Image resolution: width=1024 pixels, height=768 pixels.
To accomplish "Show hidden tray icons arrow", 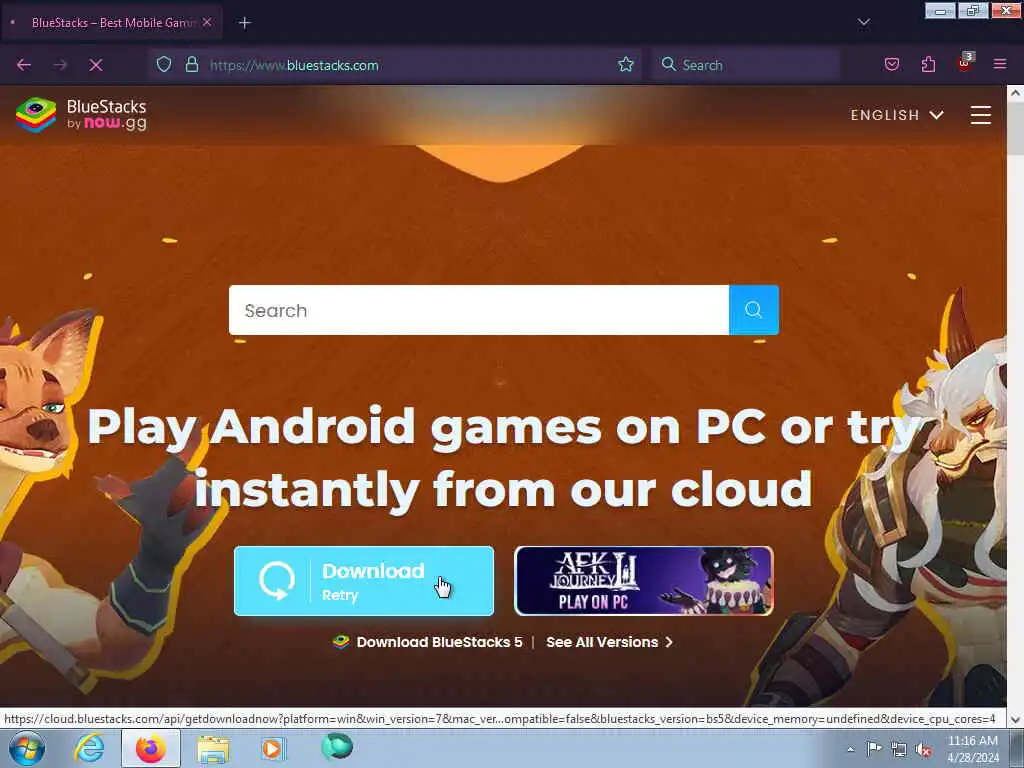I will pos(850,749).
